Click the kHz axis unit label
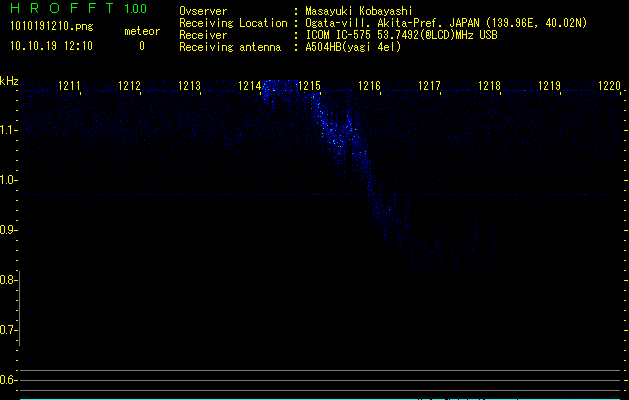This screenshot has height=400, width=629. click(9, 81)
